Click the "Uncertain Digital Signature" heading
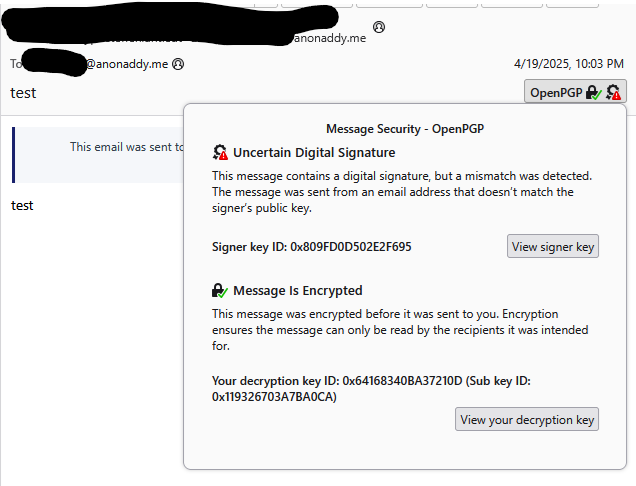The image size is (636, 486). (x=314, y=153)
